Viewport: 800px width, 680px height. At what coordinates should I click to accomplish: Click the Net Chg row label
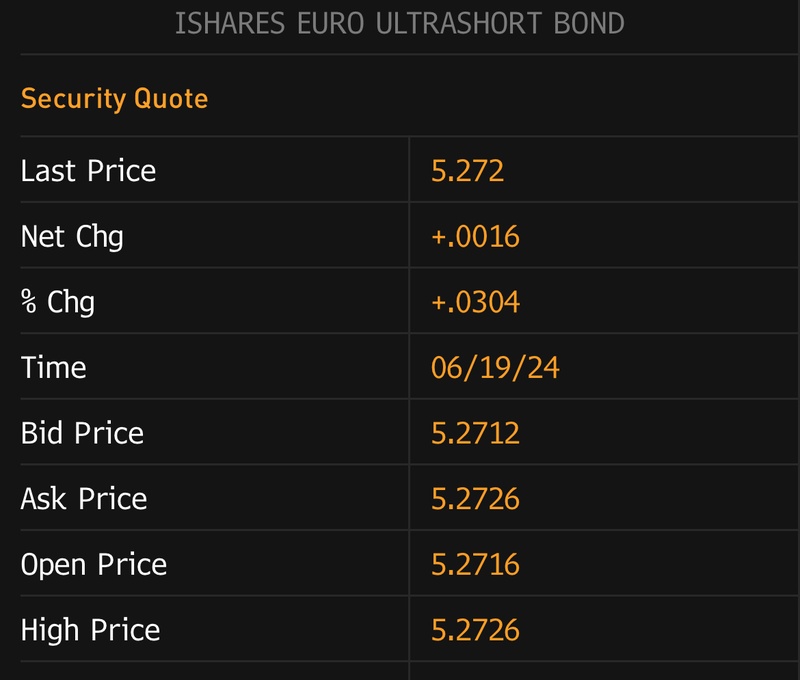[x=71, y=237]
